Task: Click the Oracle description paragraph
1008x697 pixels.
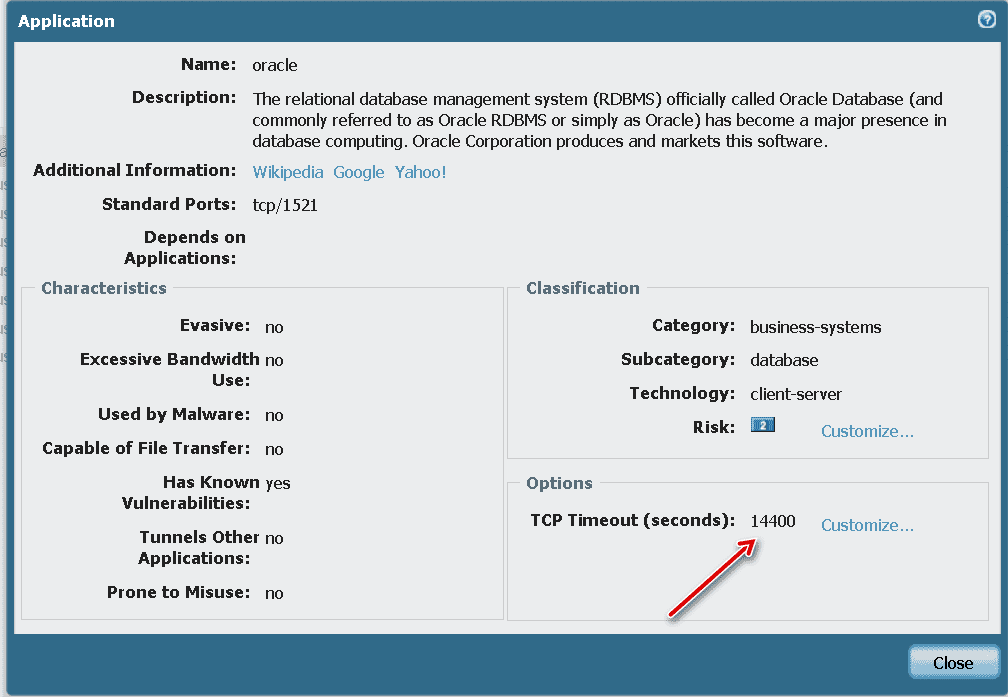Action: (599, 120)
